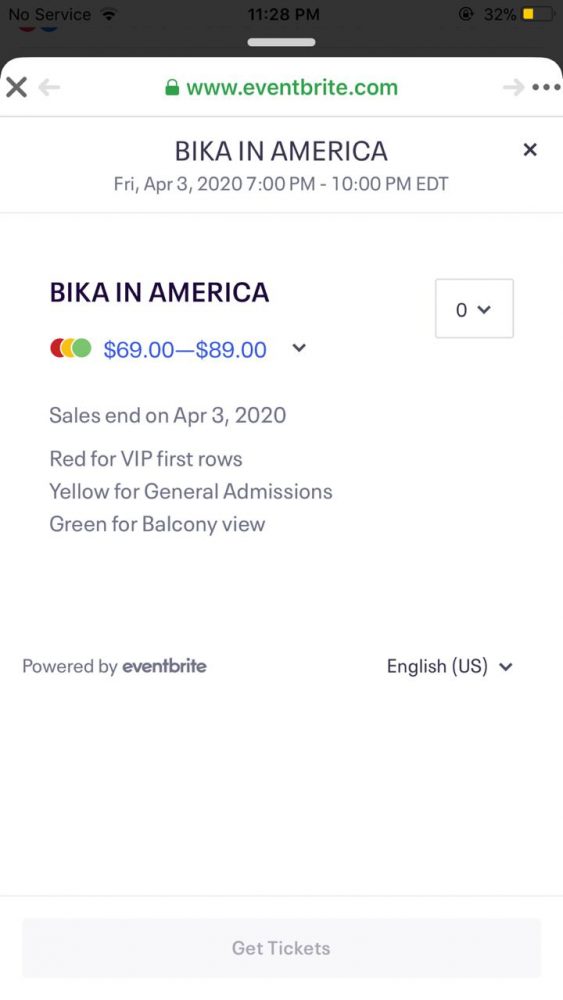Tap the Wi-Fi icon in status bar

(x=109, y=14)
